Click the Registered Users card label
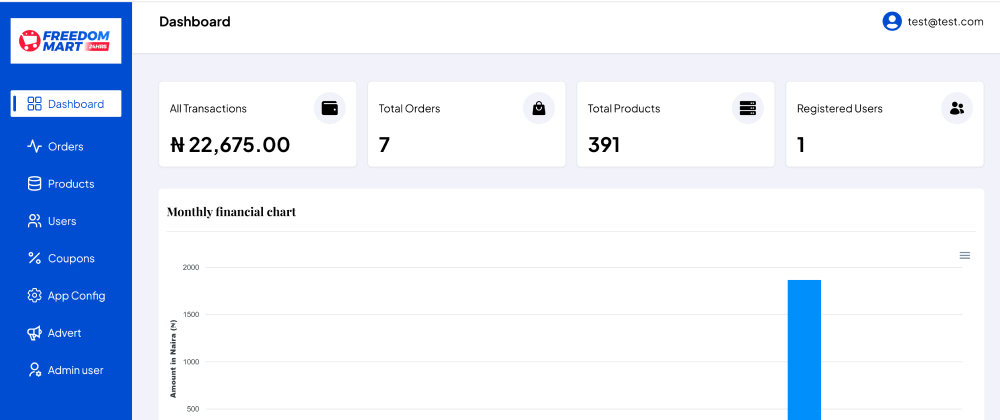 (840, 108)
